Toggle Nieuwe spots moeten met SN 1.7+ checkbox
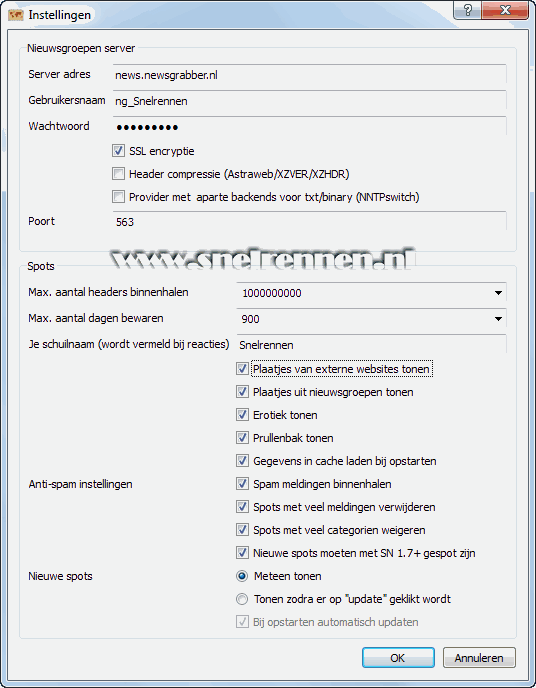 pos(242,553)
